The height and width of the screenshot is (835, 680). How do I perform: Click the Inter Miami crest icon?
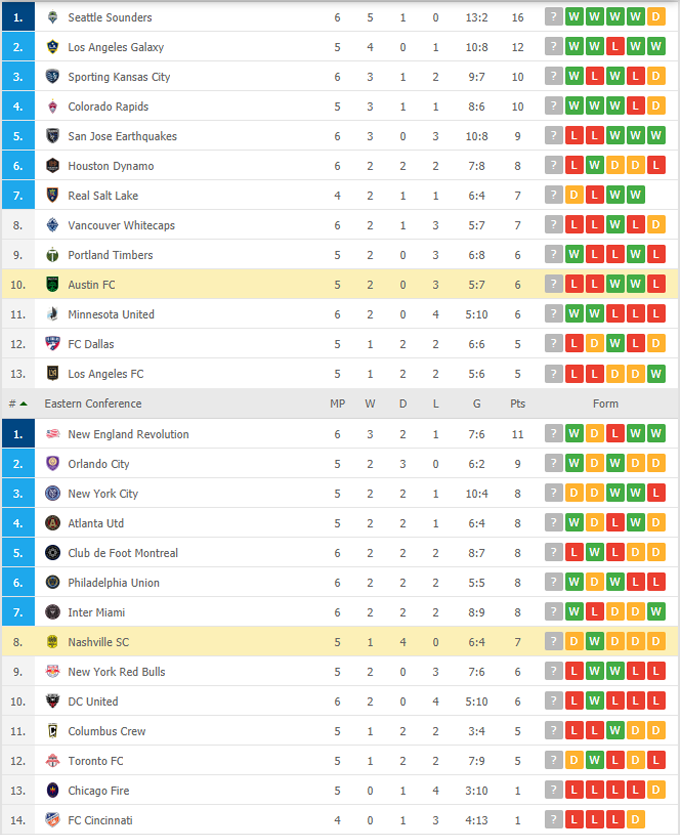[x=53, y=612]
